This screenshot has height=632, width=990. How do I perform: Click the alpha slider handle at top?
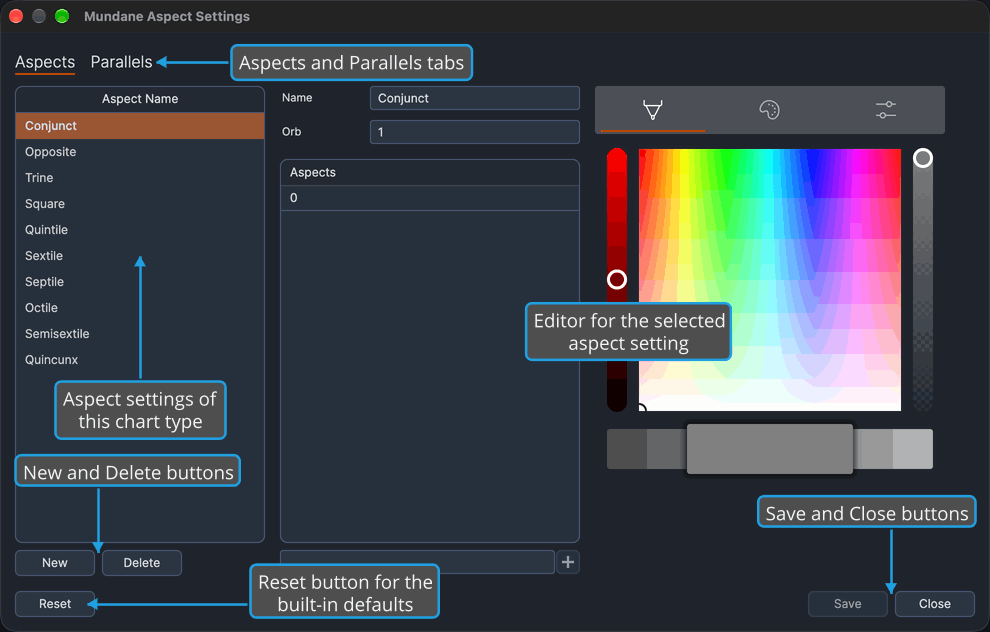(x=922, y=158)
